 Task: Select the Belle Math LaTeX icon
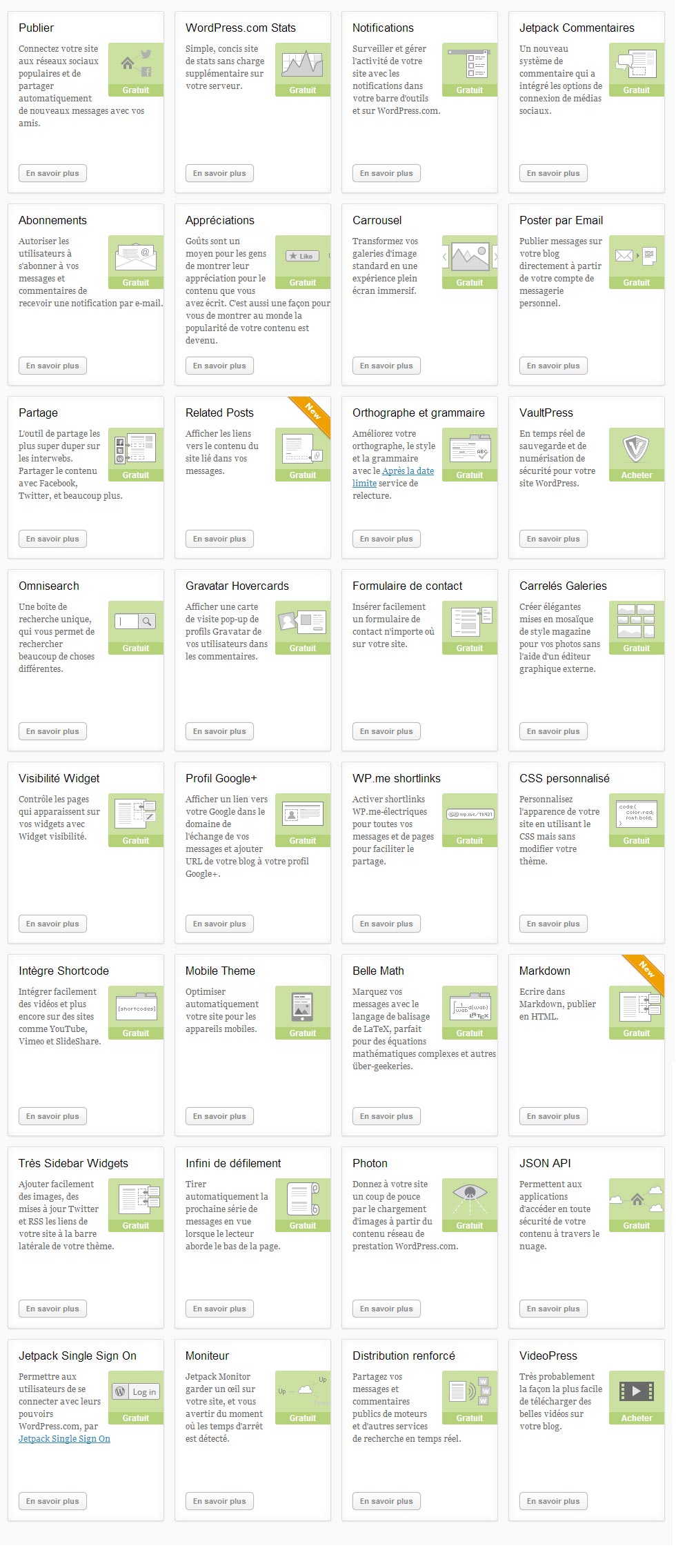click(470, 1006)
